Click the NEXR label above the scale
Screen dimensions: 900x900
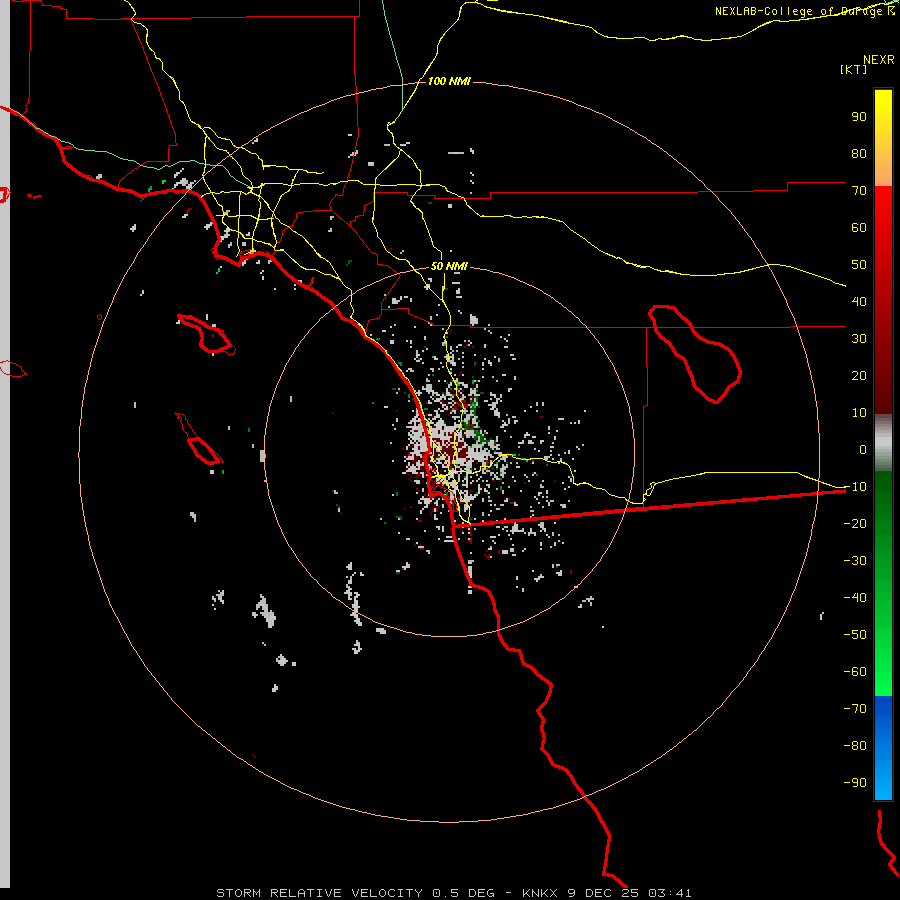pos(879,60)
